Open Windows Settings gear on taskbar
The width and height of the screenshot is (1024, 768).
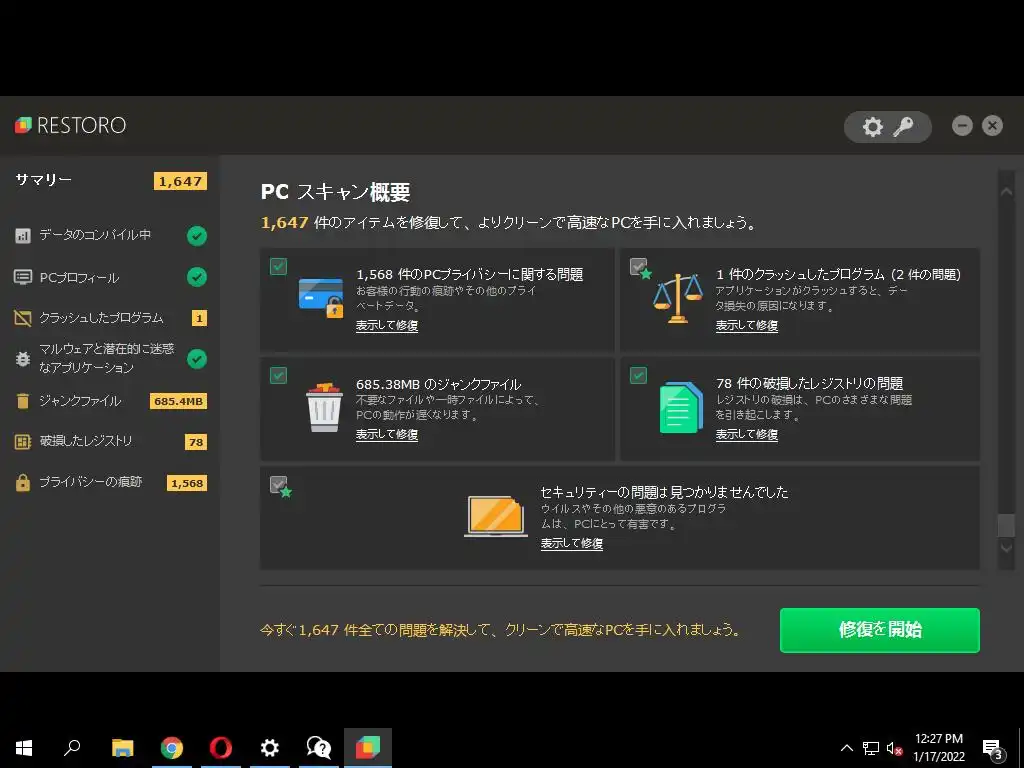point(270,748)
